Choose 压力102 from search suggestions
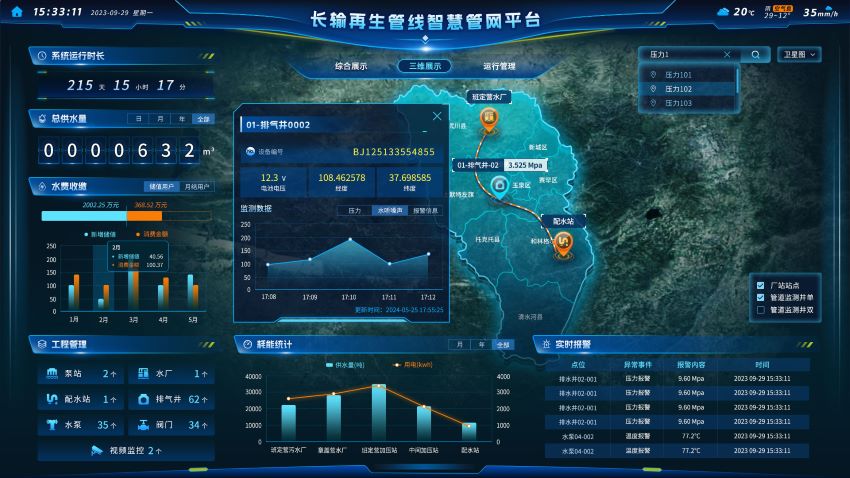 [687, 89]
